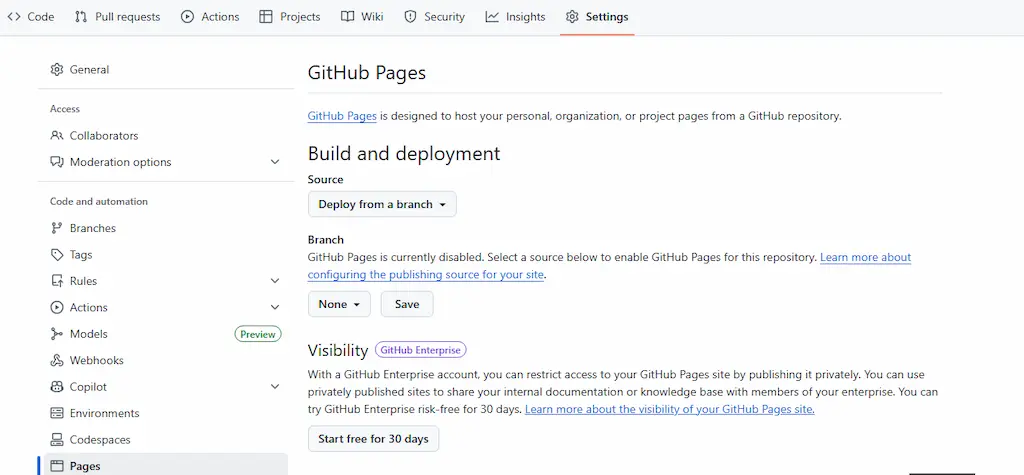This screenshot has width=1024, height=475.
Task: Expand the sidebar Actions chevron
Action: point(275,307)
